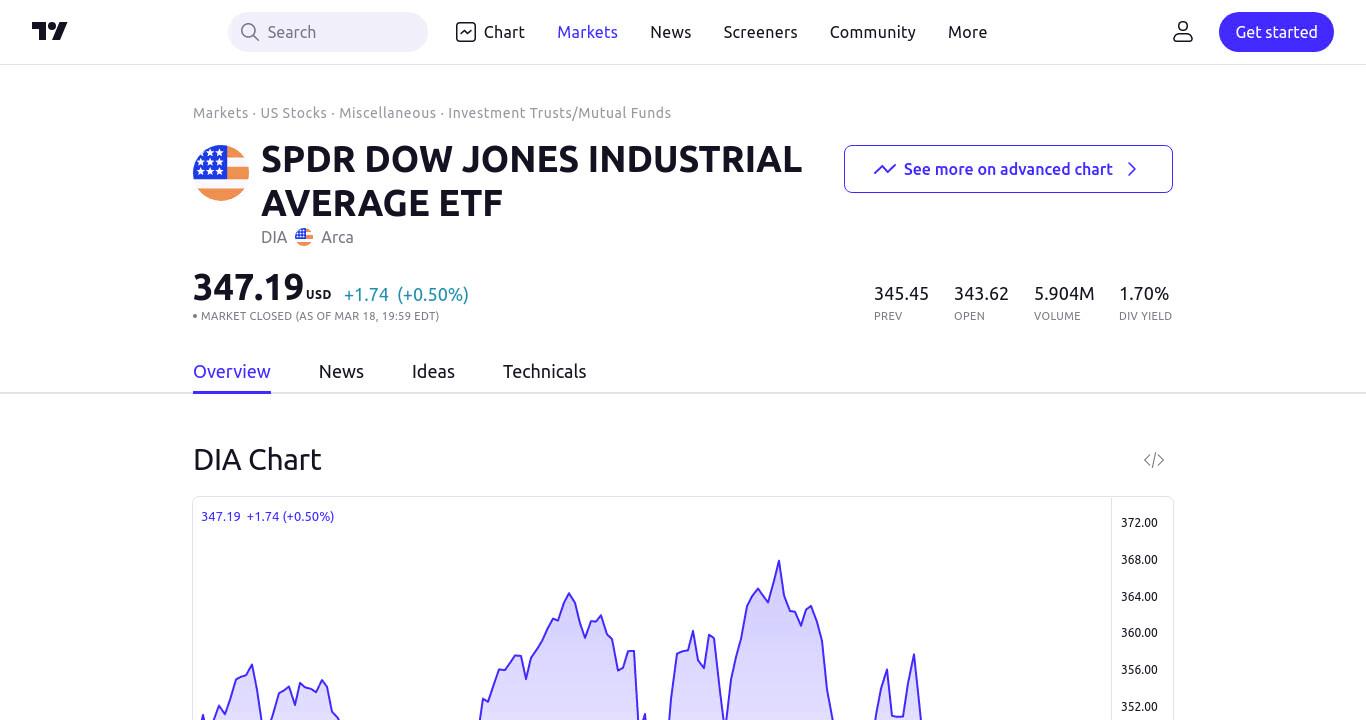Click the +1.74 (+0.50%) change in the header
Viewport: 1366px width, 720px height.
406,294
